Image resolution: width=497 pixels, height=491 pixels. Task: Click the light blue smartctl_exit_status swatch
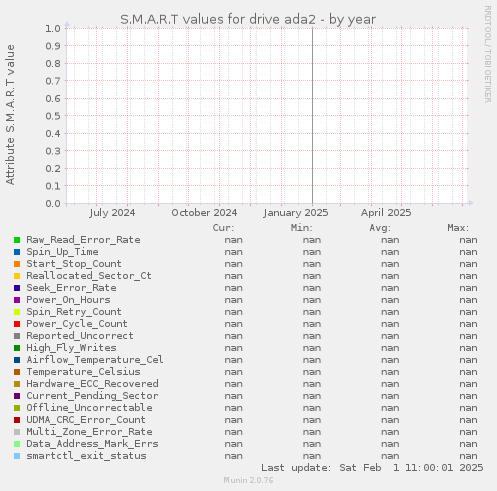pyautogui.click(x=17, y=456)
